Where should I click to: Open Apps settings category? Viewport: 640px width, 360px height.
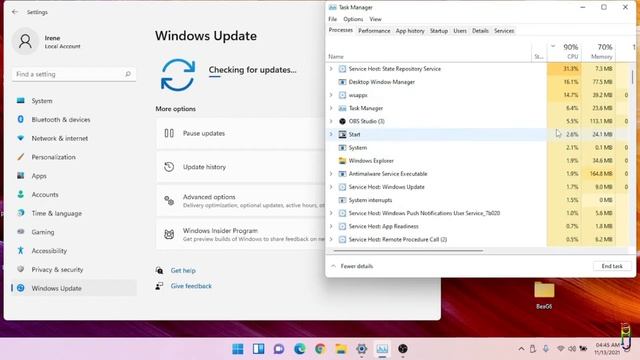click(x=73, y=176)
